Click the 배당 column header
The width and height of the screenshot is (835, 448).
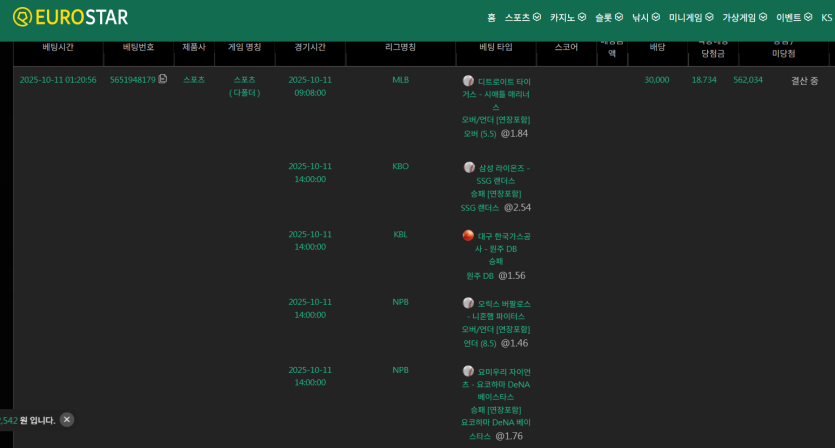pyautogui.click(x=657, y=47)
